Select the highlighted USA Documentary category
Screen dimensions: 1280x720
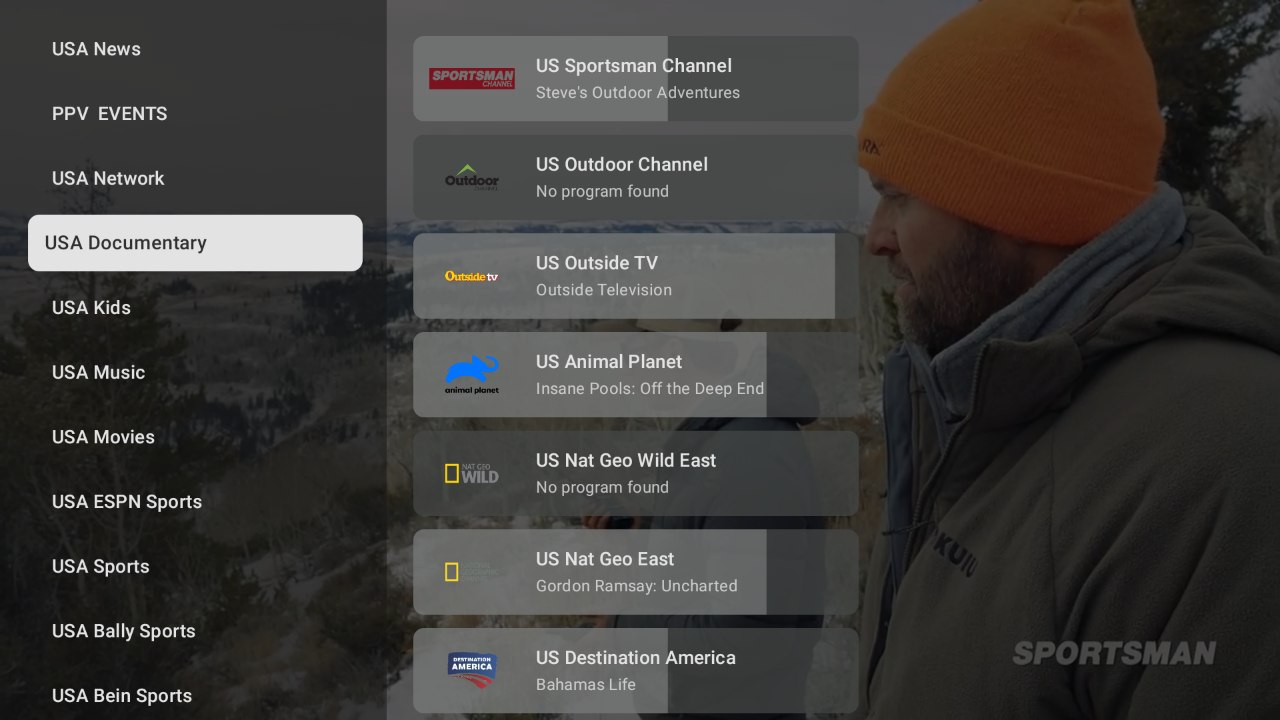click(x=195, y=243)
